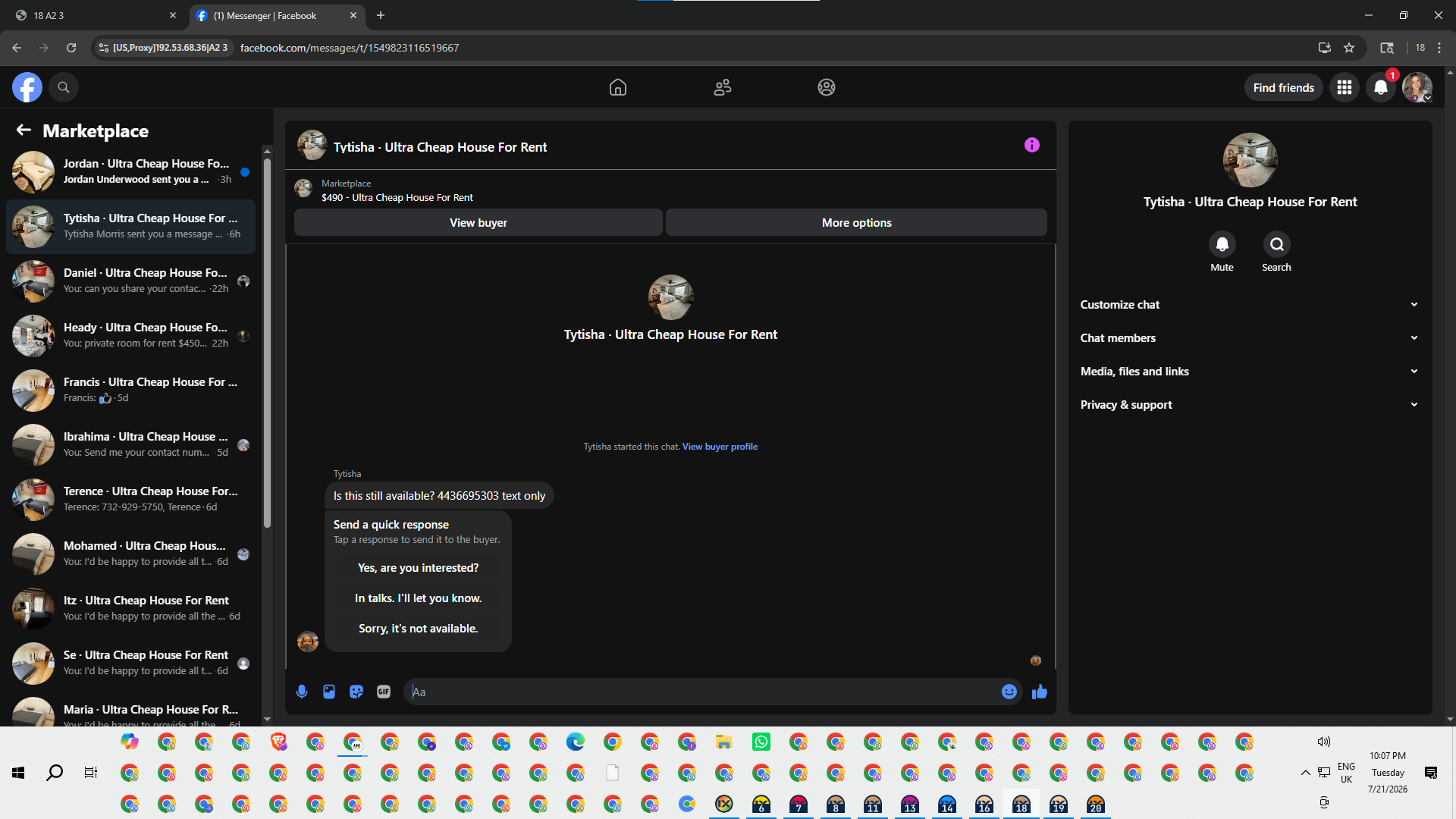Expand the Customize chat section

(1250, 305)
